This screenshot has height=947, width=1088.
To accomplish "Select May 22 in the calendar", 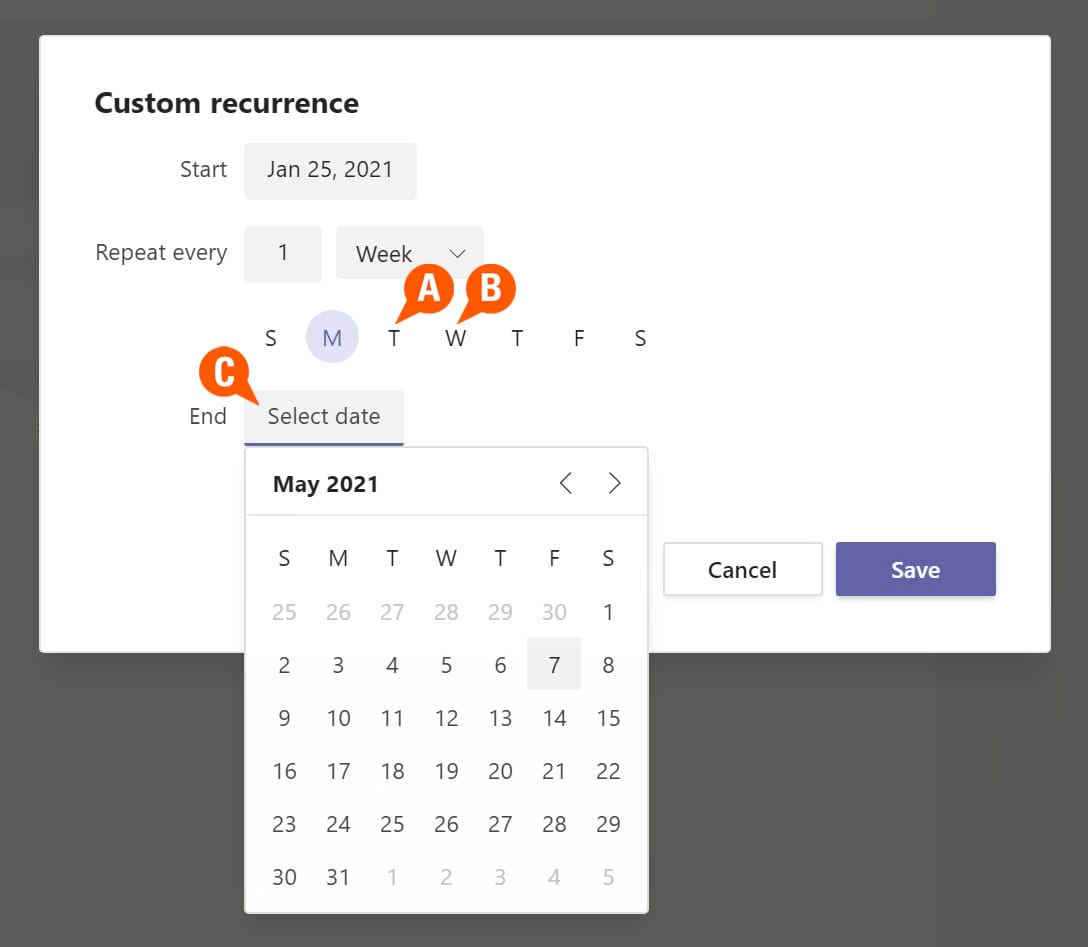I will [608, 771].
